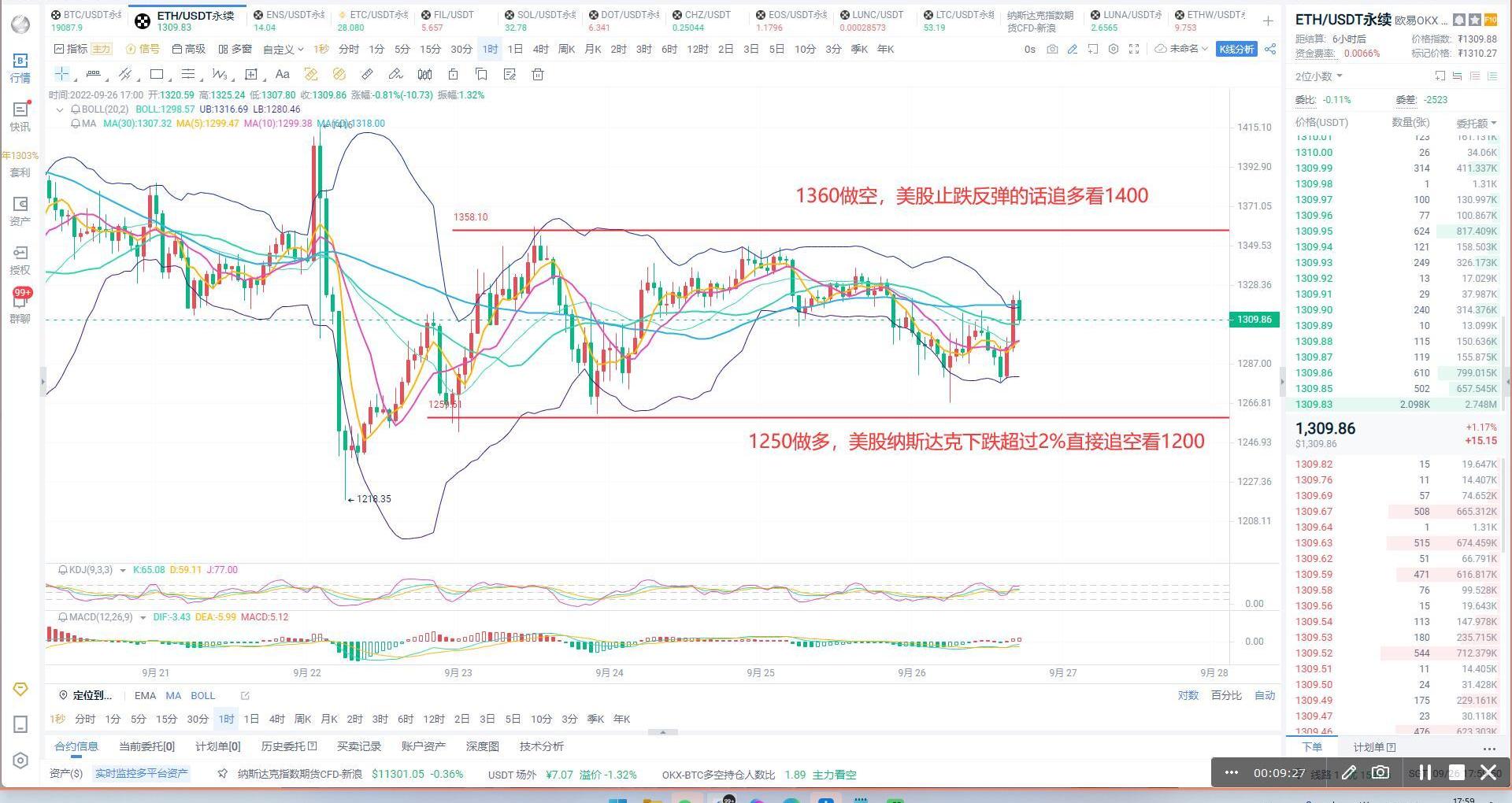Open the 技术分析 technical analysis tab
This screenshot has height=803, width=1512.
[542, 746]
